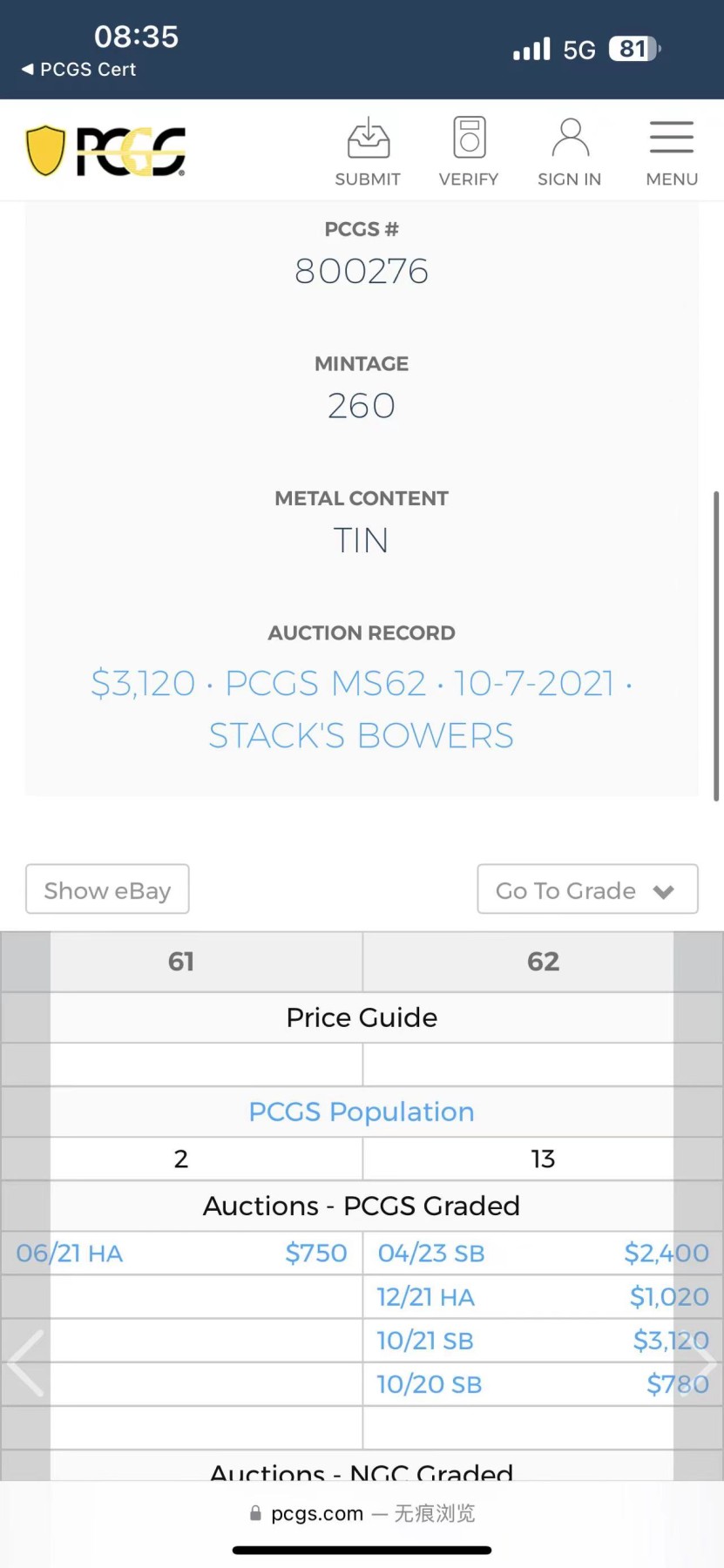Open the 12/21 HA $1,020 auction
Image resolution: width=724 pixels, height=1568 pixels.
426,1297
